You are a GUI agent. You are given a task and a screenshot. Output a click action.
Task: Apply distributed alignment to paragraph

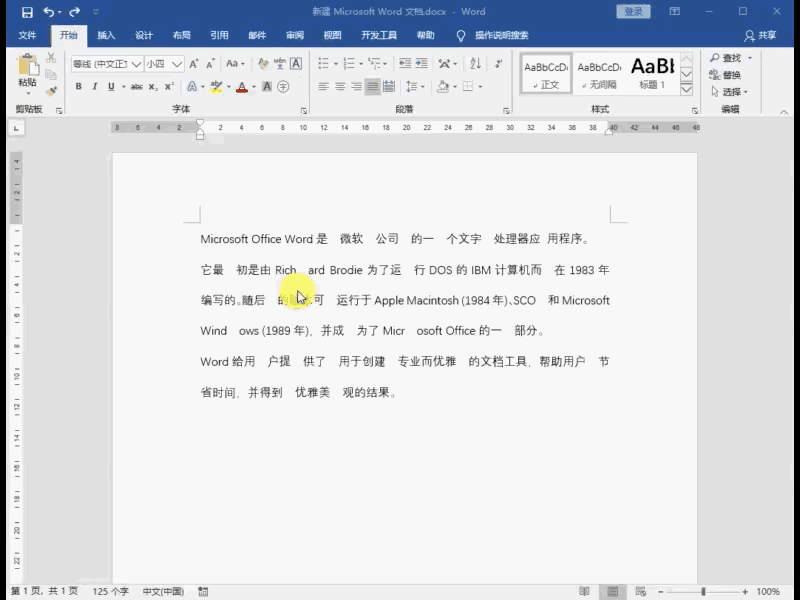click(389, 87)
